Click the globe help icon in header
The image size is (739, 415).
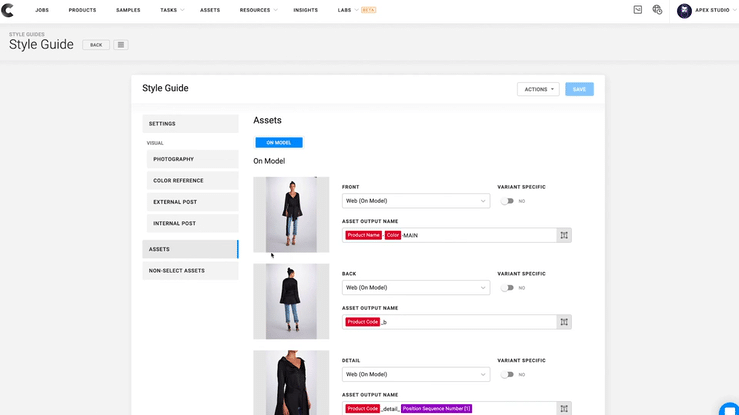coord(657,10)
